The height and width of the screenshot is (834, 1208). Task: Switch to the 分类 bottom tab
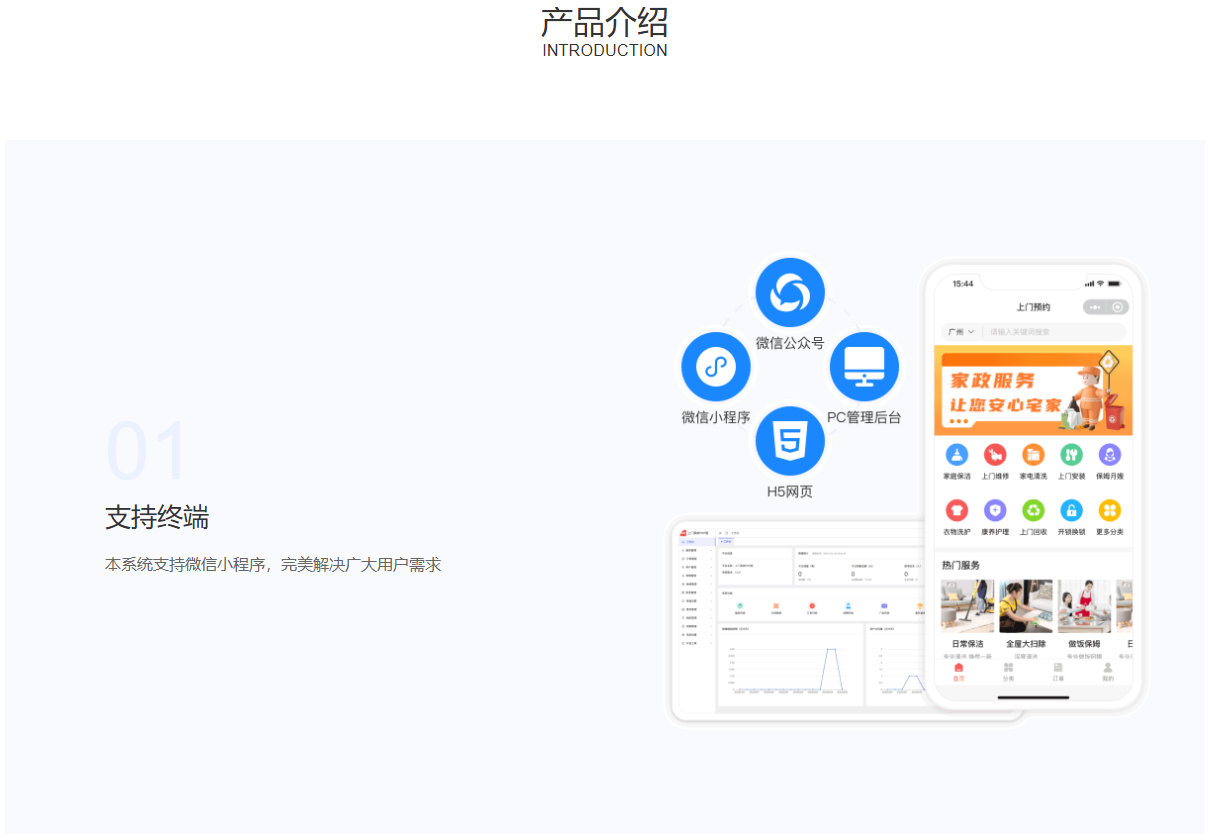(x=1008, y=672)
